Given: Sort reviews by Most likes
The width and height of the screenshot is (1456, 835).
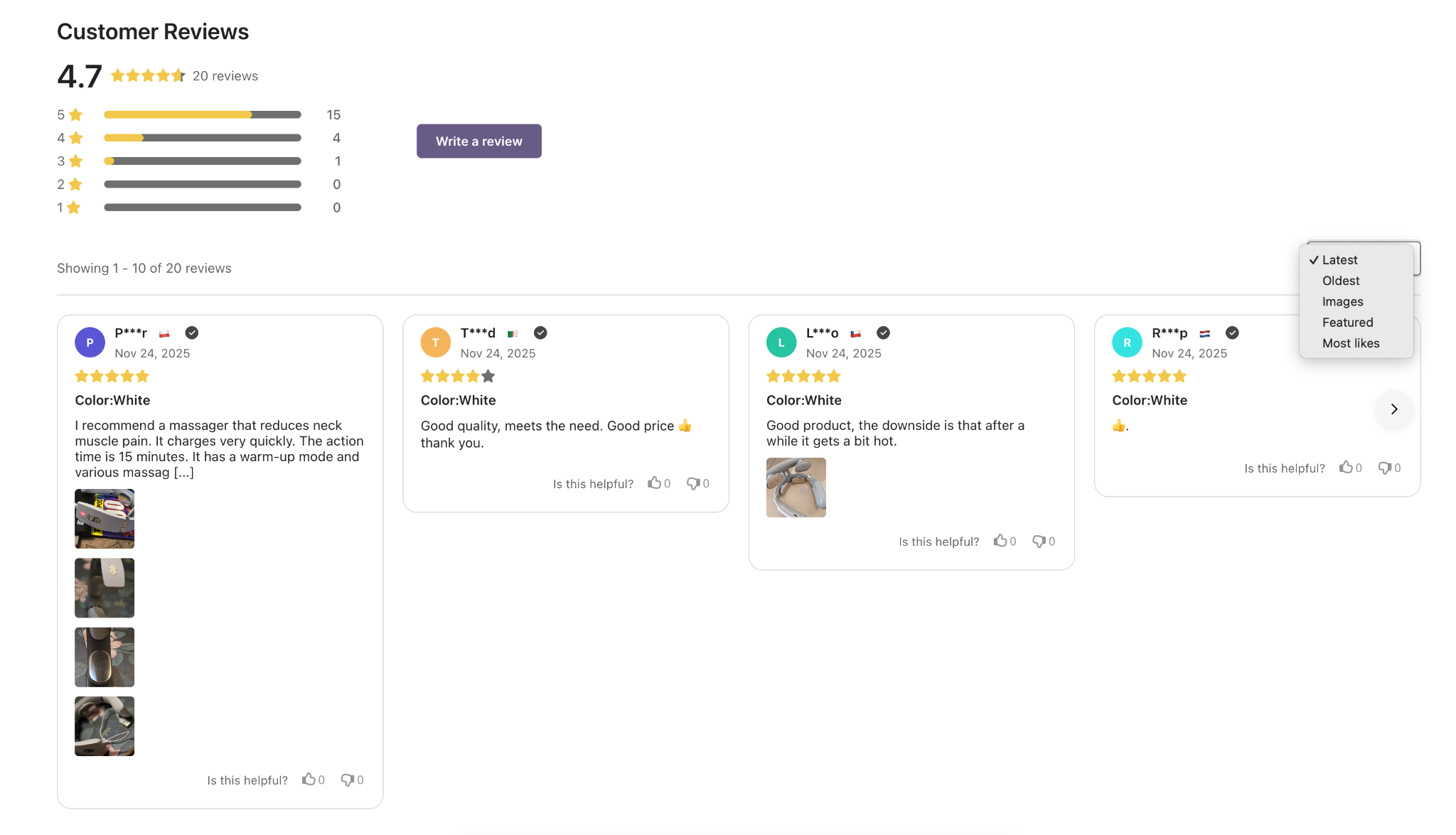Looking at the screenshot, I should [x=1350, y=343].
